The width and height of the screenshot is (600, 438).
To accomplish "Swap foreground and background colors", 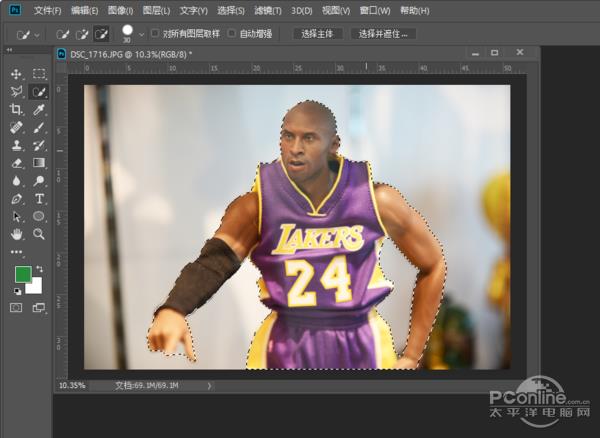I will 39,269.
